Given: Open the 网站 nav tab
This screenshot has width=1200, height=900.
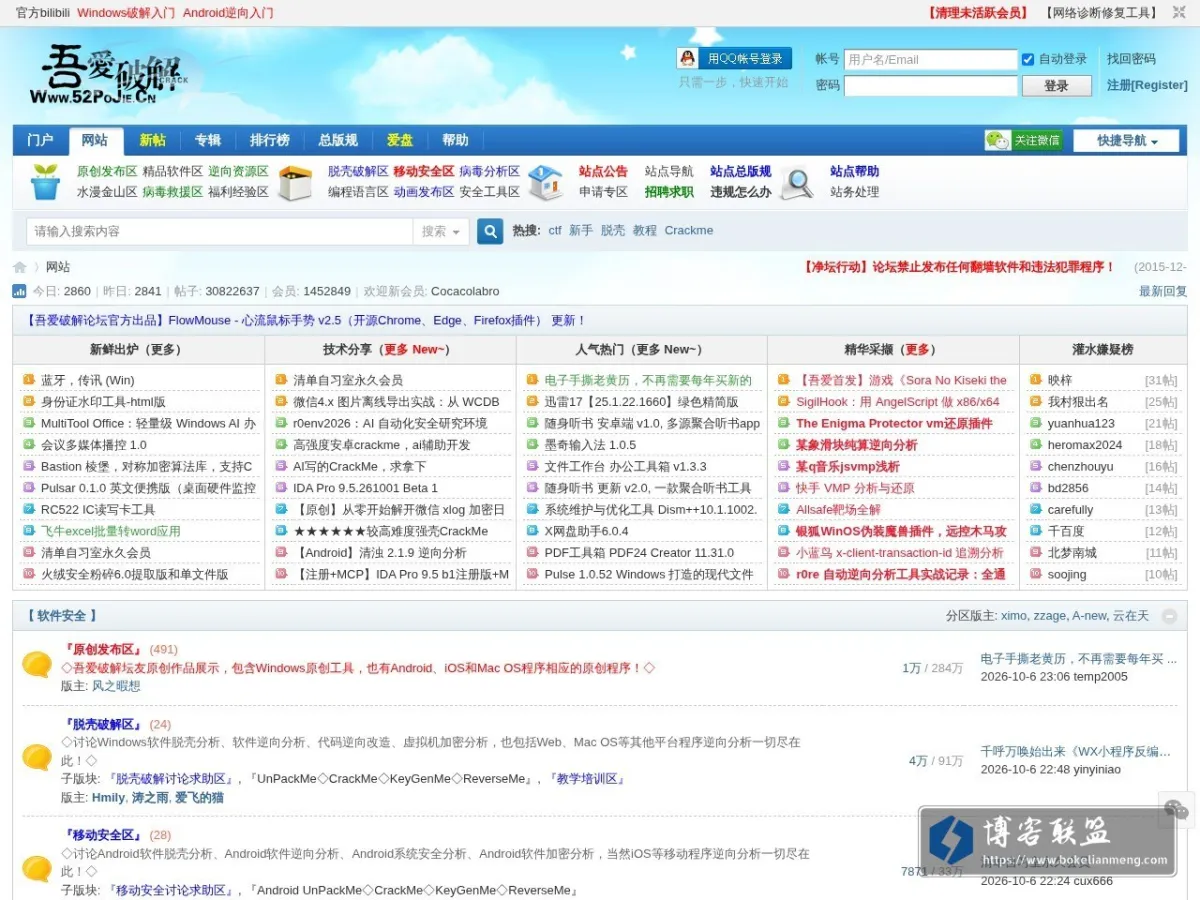Looking at the screenshot, I should [x=95, y=140].
